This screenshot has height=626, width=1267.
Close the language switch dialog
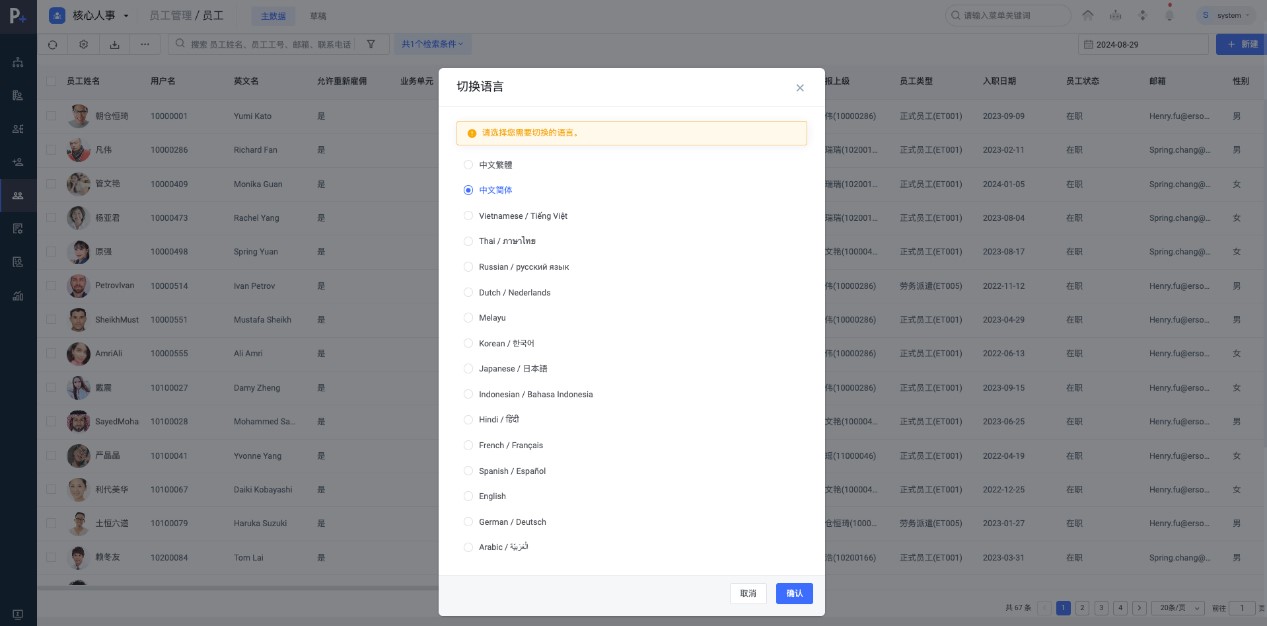tap(799, 88)
